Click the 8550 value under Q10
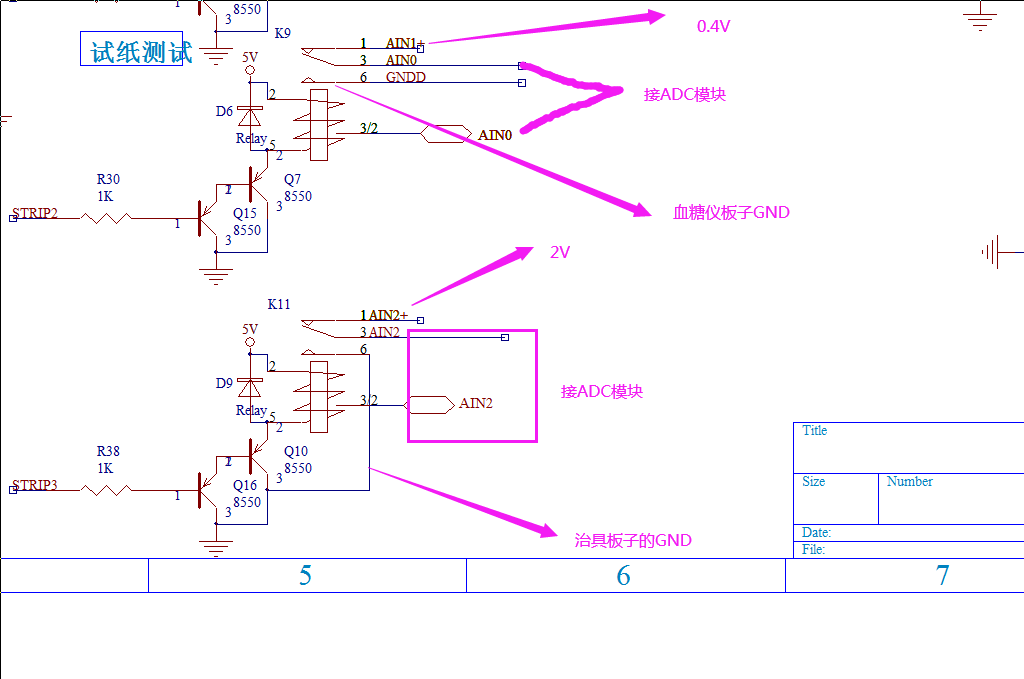The height and width of the screenshot is (679, 1024). [x=298, y=468]
